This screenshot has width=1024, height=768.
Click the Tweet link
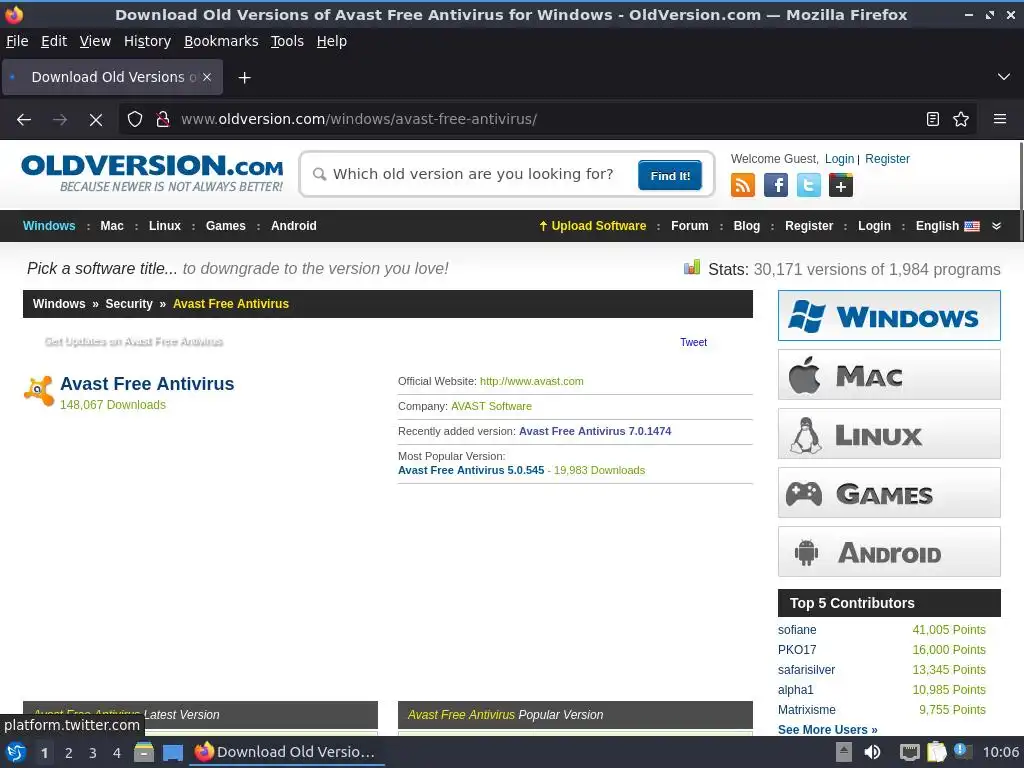tap(694, 342)
